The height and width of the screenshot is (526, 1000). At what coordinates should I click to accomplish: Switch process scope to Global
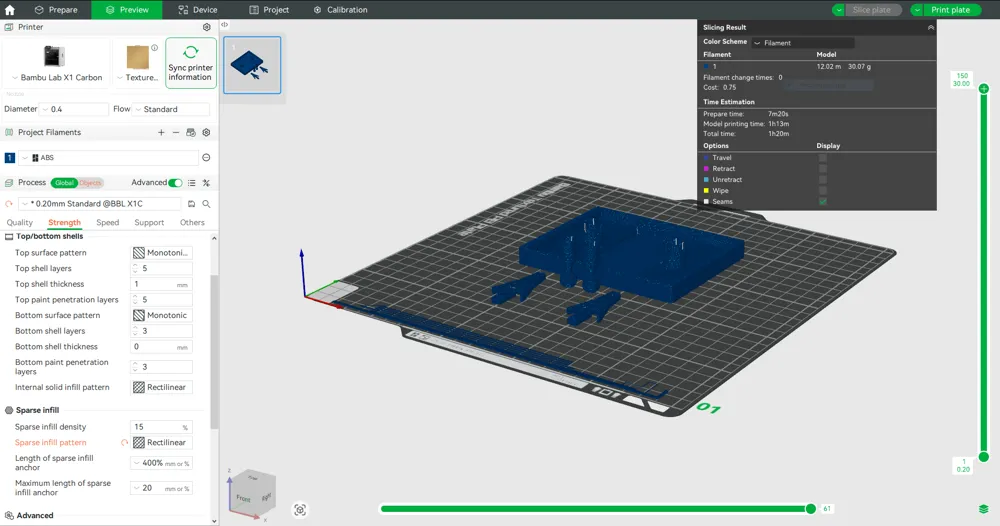click(64, 183)
